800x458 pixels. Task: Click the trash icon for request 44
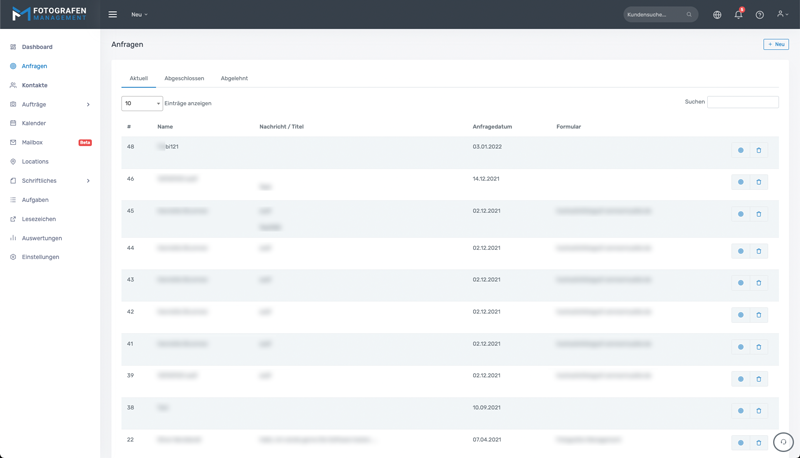[759, 251]
